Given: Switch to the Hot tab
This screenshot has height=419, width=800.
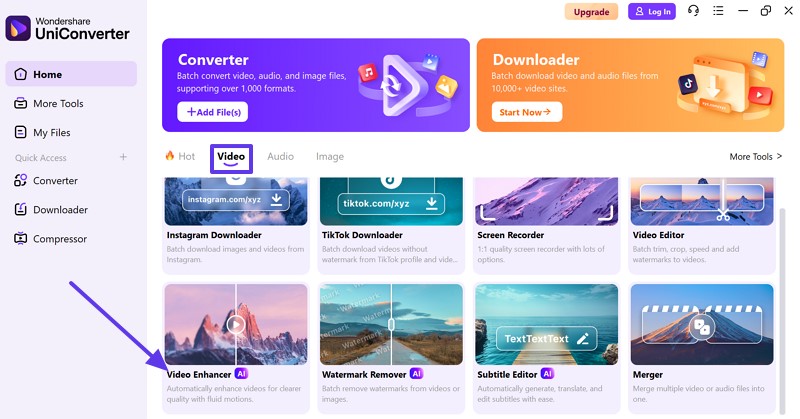Looking at the screenshot, I should (180, 156).
